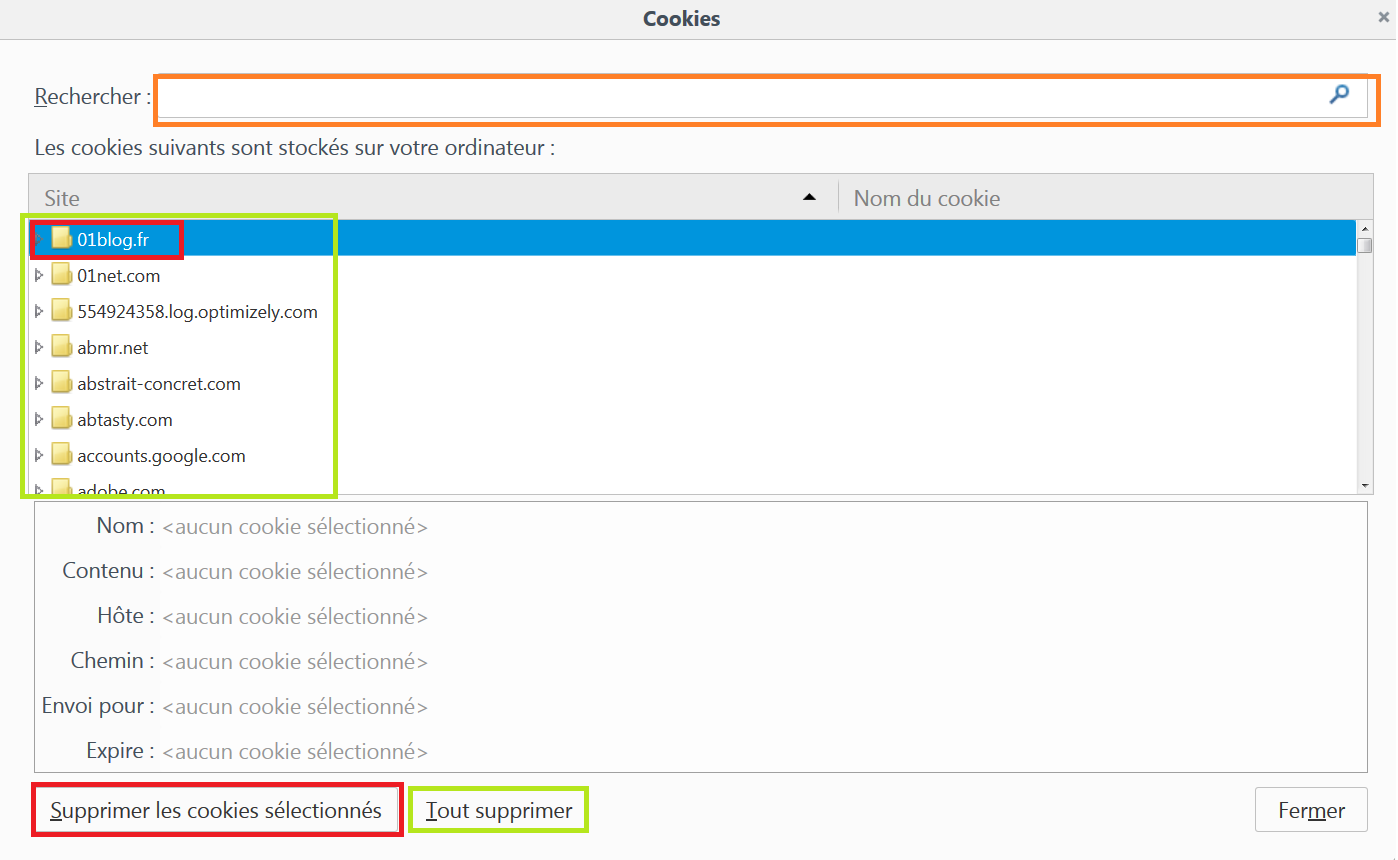Click the site list scrollbar thumb
This screenshot has width=1398, height=860.
point(1365,245)
